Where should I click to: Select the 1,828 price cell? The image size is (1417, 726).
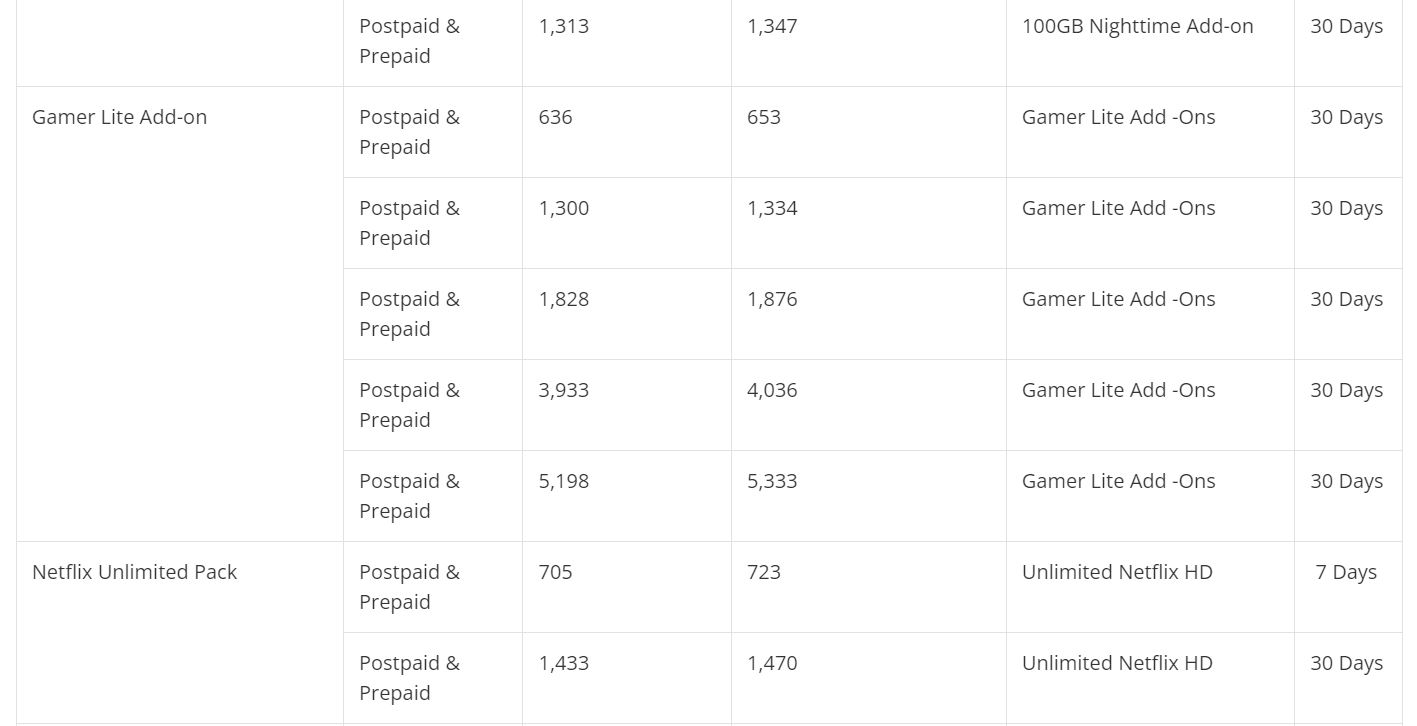(564, 299)
